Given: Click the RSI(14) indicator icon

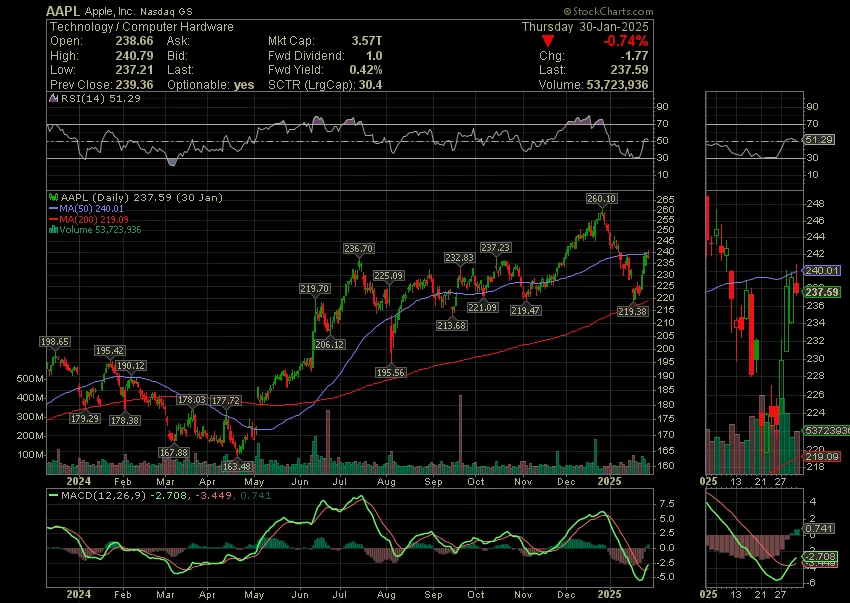Looking at the screenshot, I should 54,98.
